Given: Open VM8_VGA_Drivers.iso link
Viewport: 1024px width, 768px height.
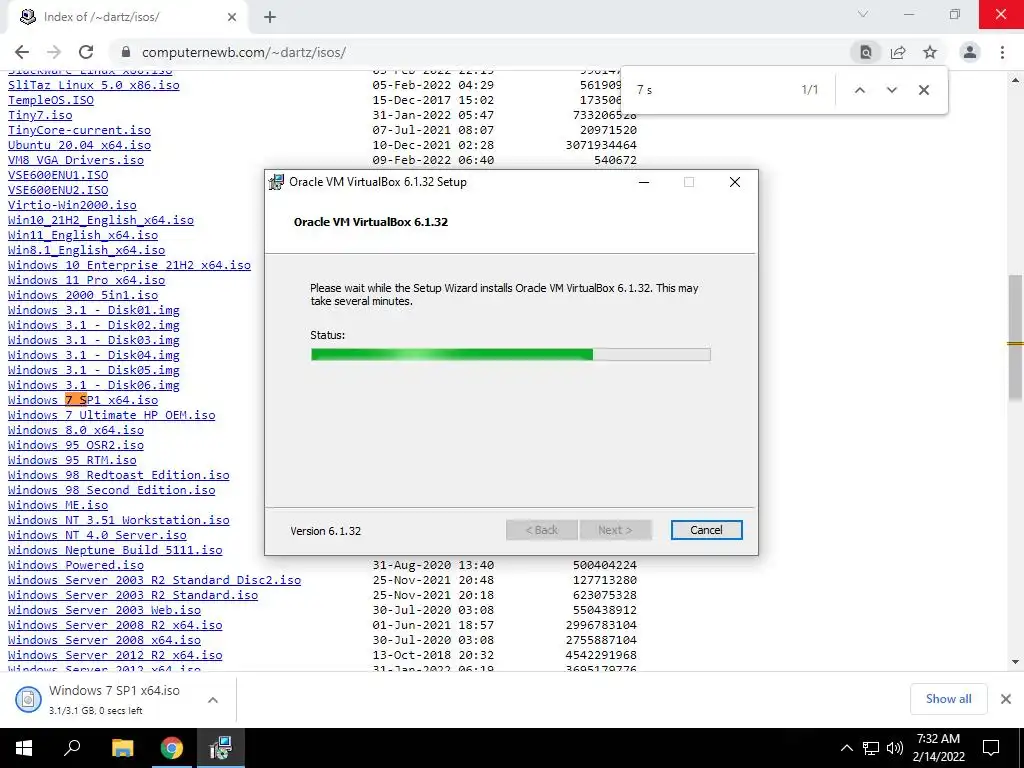Looking at the screenshot, I should [x=76, y=160].
